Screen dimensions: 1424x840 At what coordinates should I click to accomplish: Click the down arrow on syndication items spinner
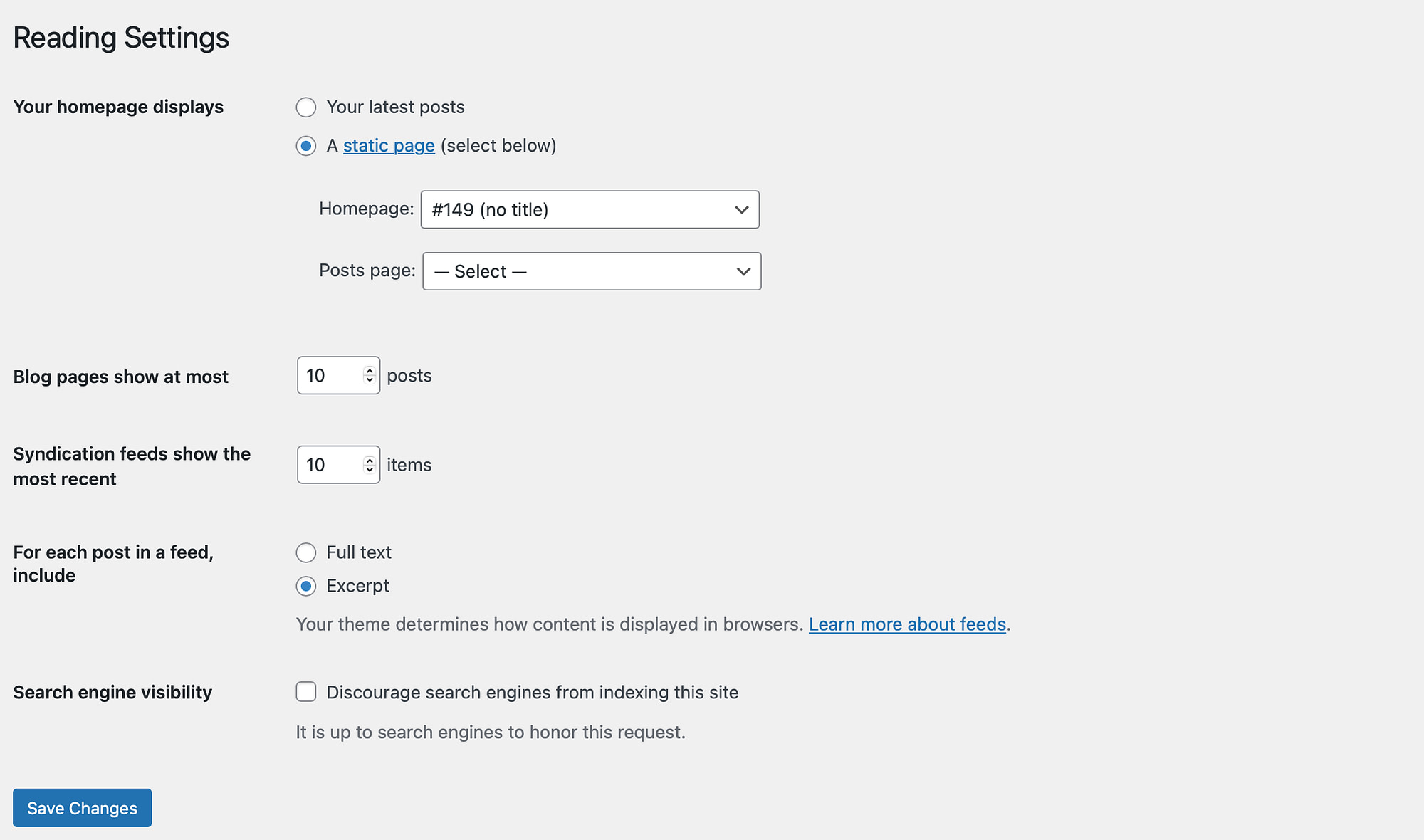coord(369,471)
